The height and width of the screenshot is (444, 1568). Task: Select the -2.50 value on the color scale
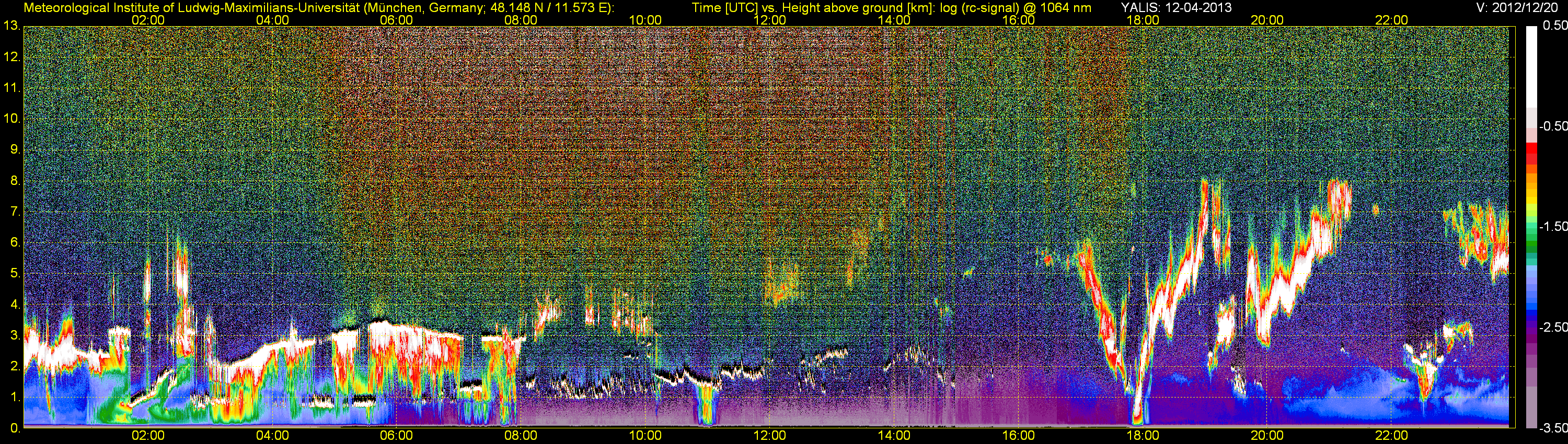pyautogui.click(x=1553, y=327)
